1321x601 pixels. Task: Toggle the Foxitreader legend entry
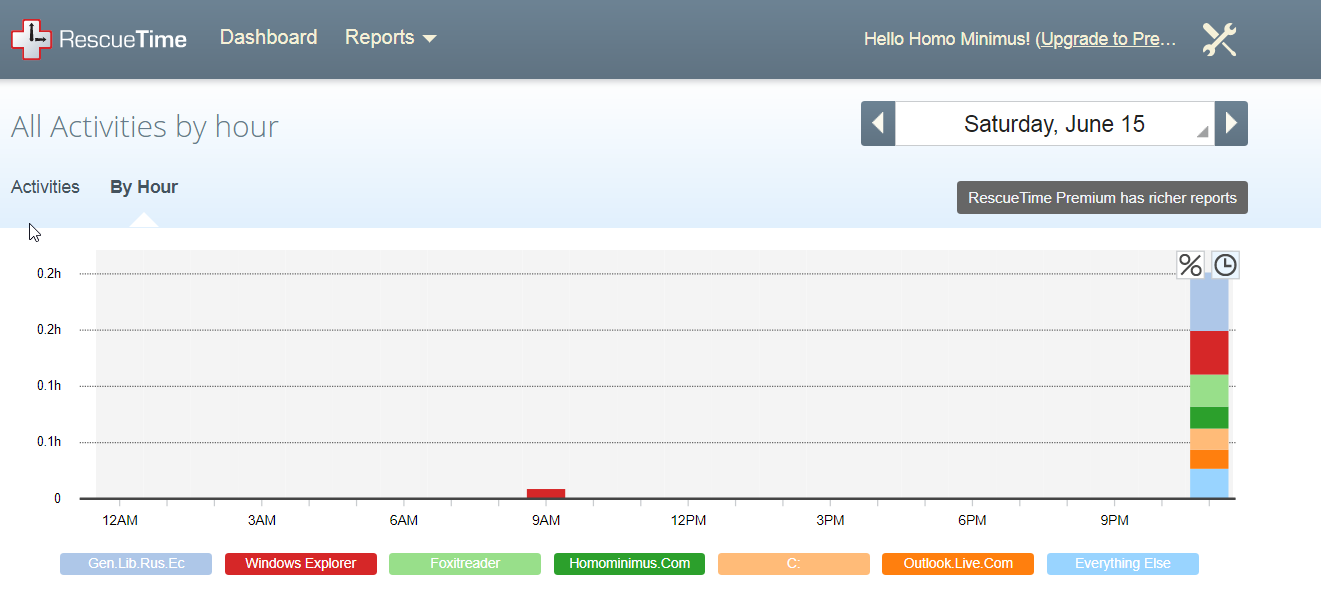click(465, 564)
